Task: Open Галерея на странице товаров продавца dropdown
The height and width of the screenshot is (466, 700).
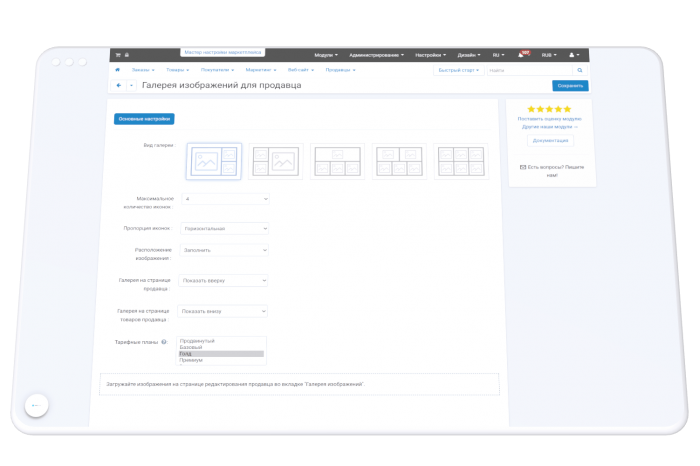Action: click(222, 311)
